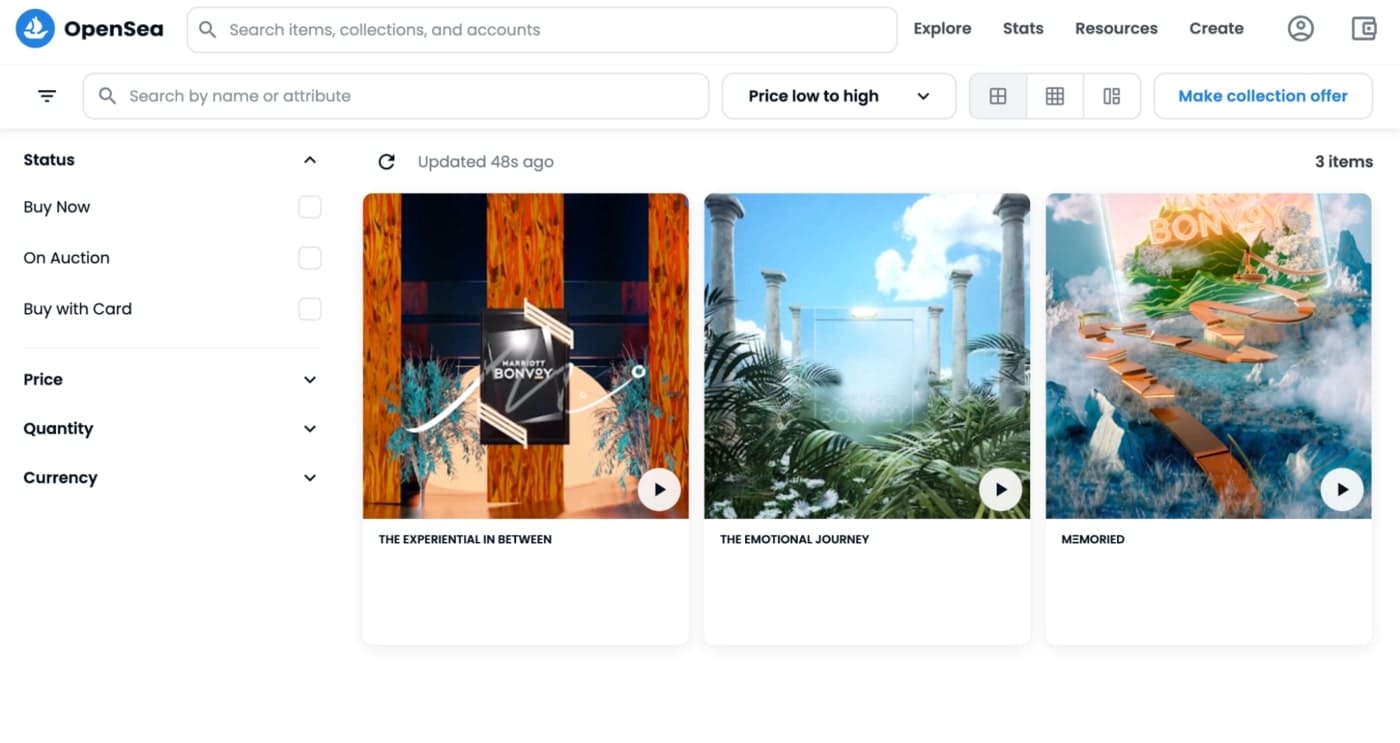Expand the Currency filter section
Image resolution: width=1400 pixels, height=743 pixels.
tap(310, 478)
